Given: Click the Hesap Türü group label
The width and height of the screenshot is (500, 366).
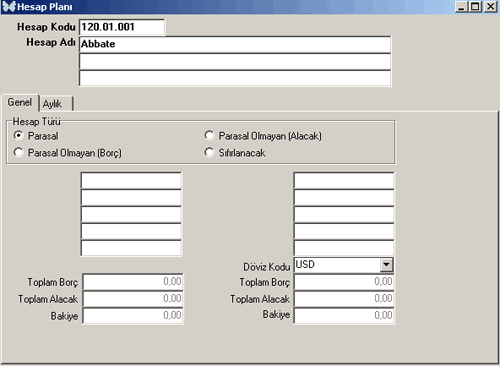Looking at the screenshot, I should tap(36, 122).
